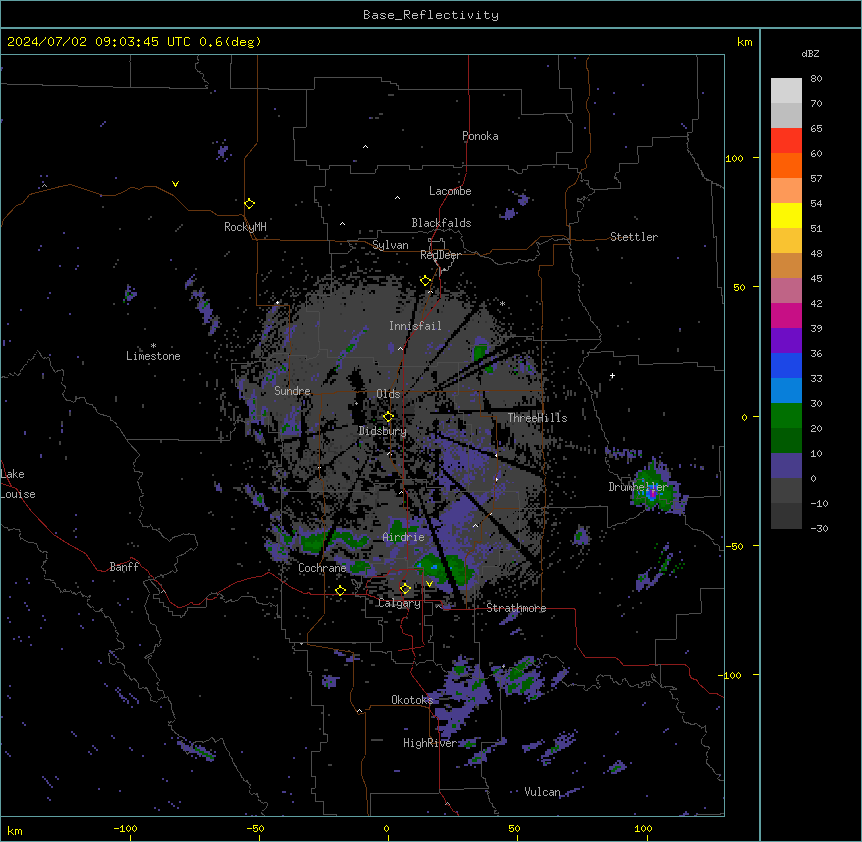Click the Olds label
The width and height of the screenshot is (862, 842).
coord(388,394)
